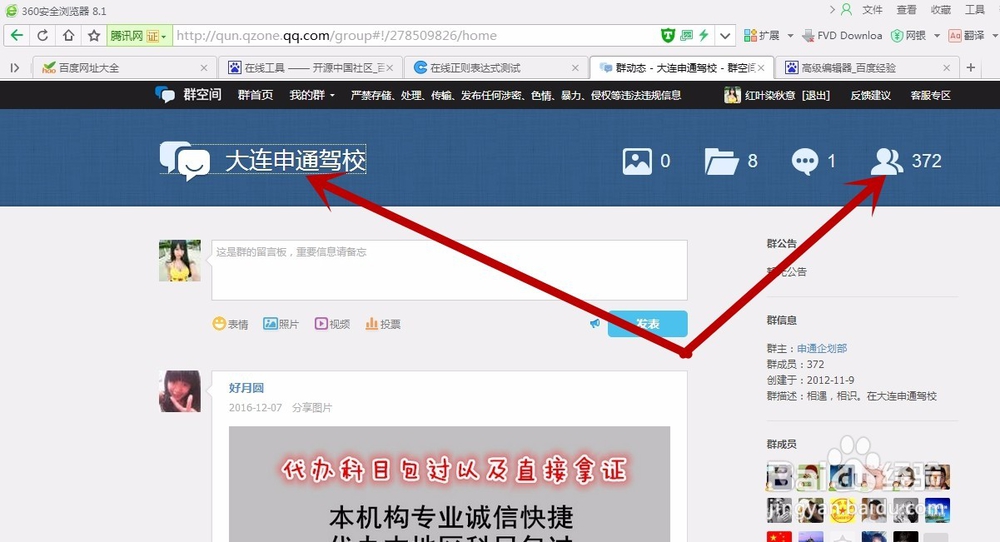The width and height of the screenshot is (1000, 542).
Task: Click the 退出 logout link
Action: pyautogui.click(x=816, y=96)
